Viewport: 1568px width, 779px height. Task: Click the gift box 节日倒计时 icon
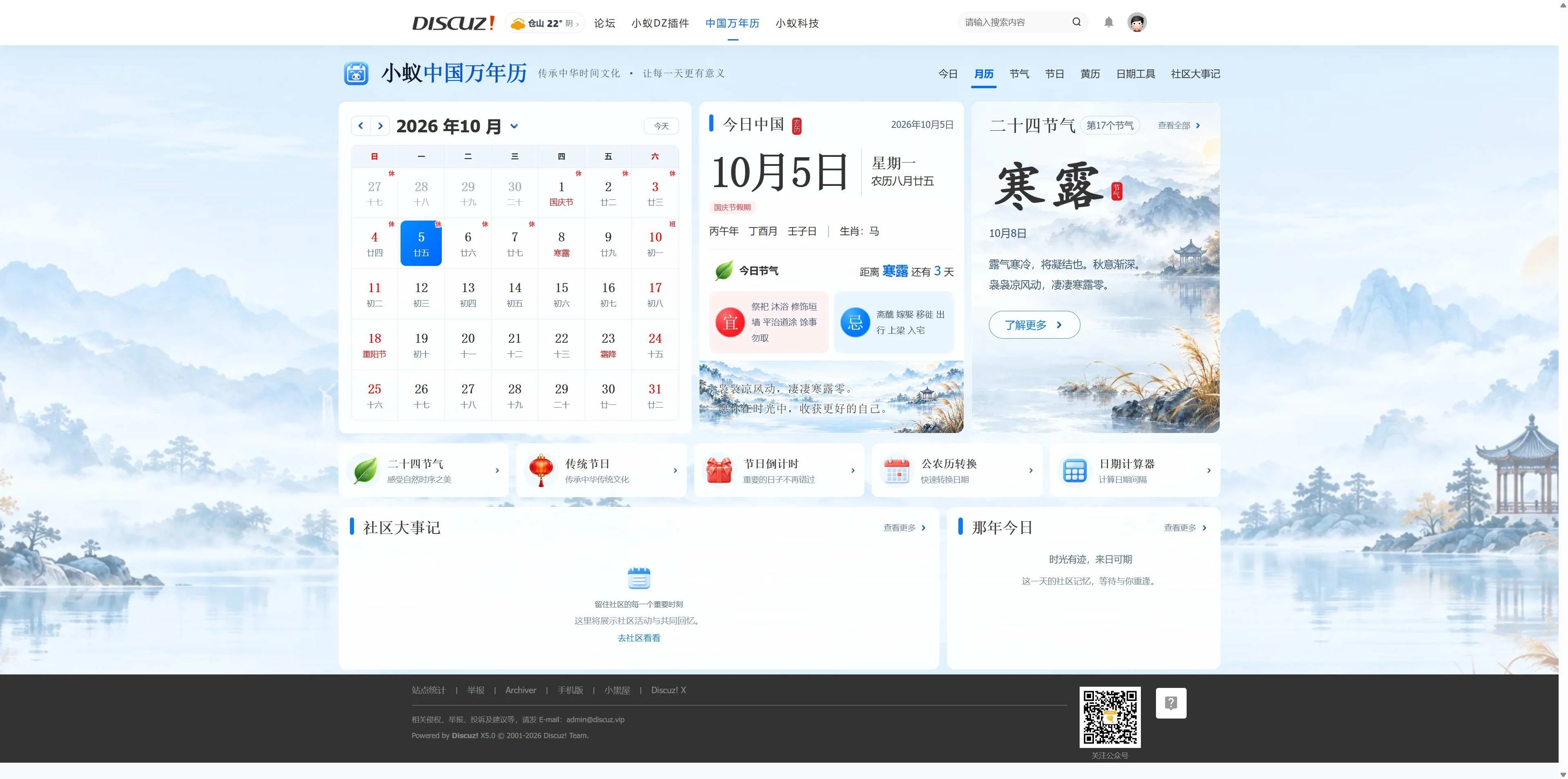[719, 471]
